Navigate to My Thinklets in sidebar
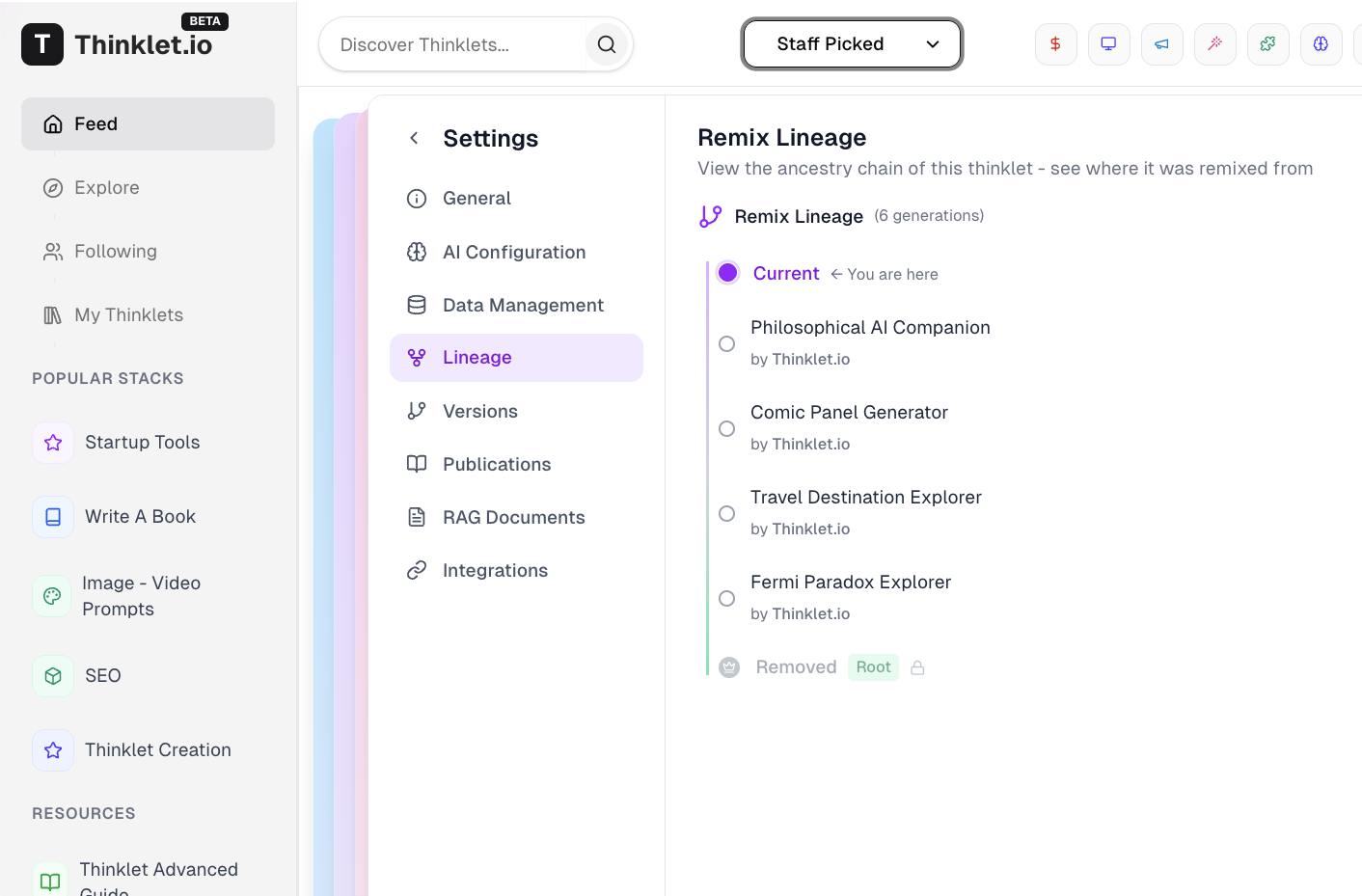The width and height of the screenshot is (1362, 896). tap(128, 314)
